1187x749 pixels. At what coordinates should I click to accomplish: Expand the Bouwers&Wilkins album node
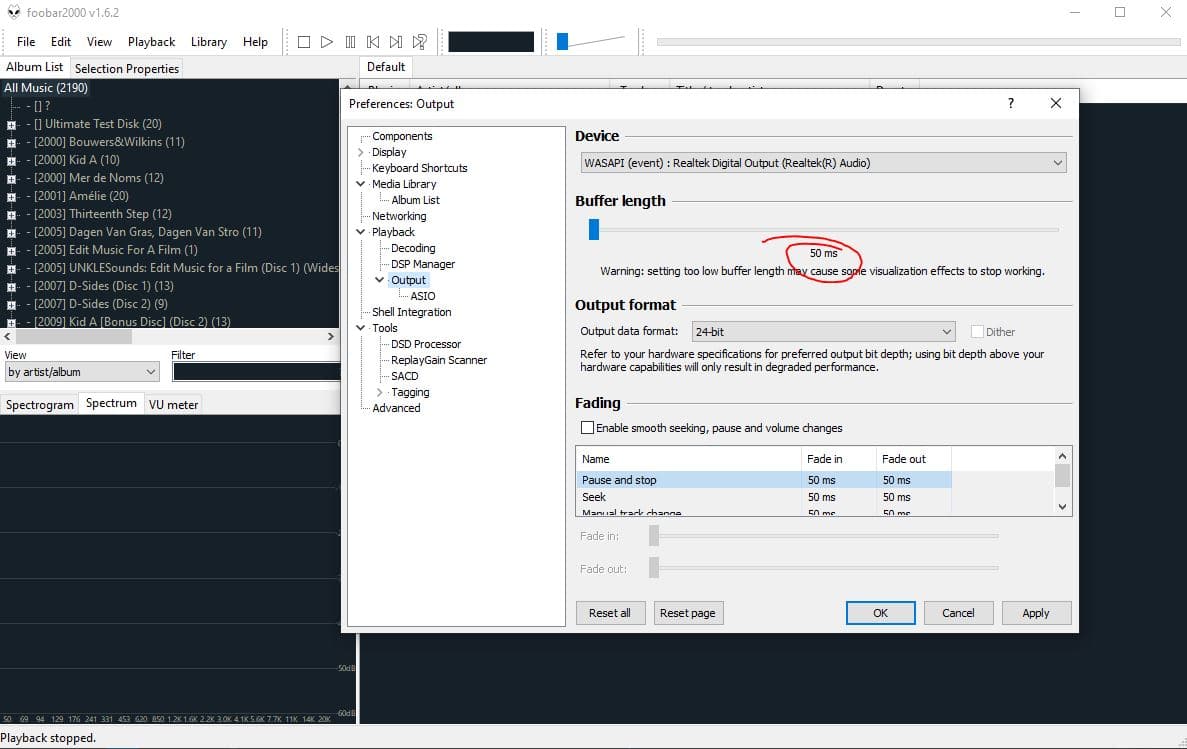[11, 142]
